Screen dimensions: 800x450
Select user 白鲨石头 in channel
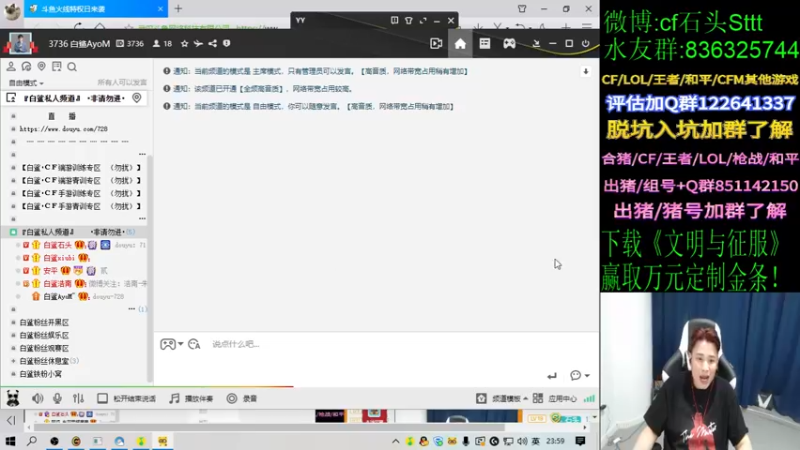[x=57, y=245]
